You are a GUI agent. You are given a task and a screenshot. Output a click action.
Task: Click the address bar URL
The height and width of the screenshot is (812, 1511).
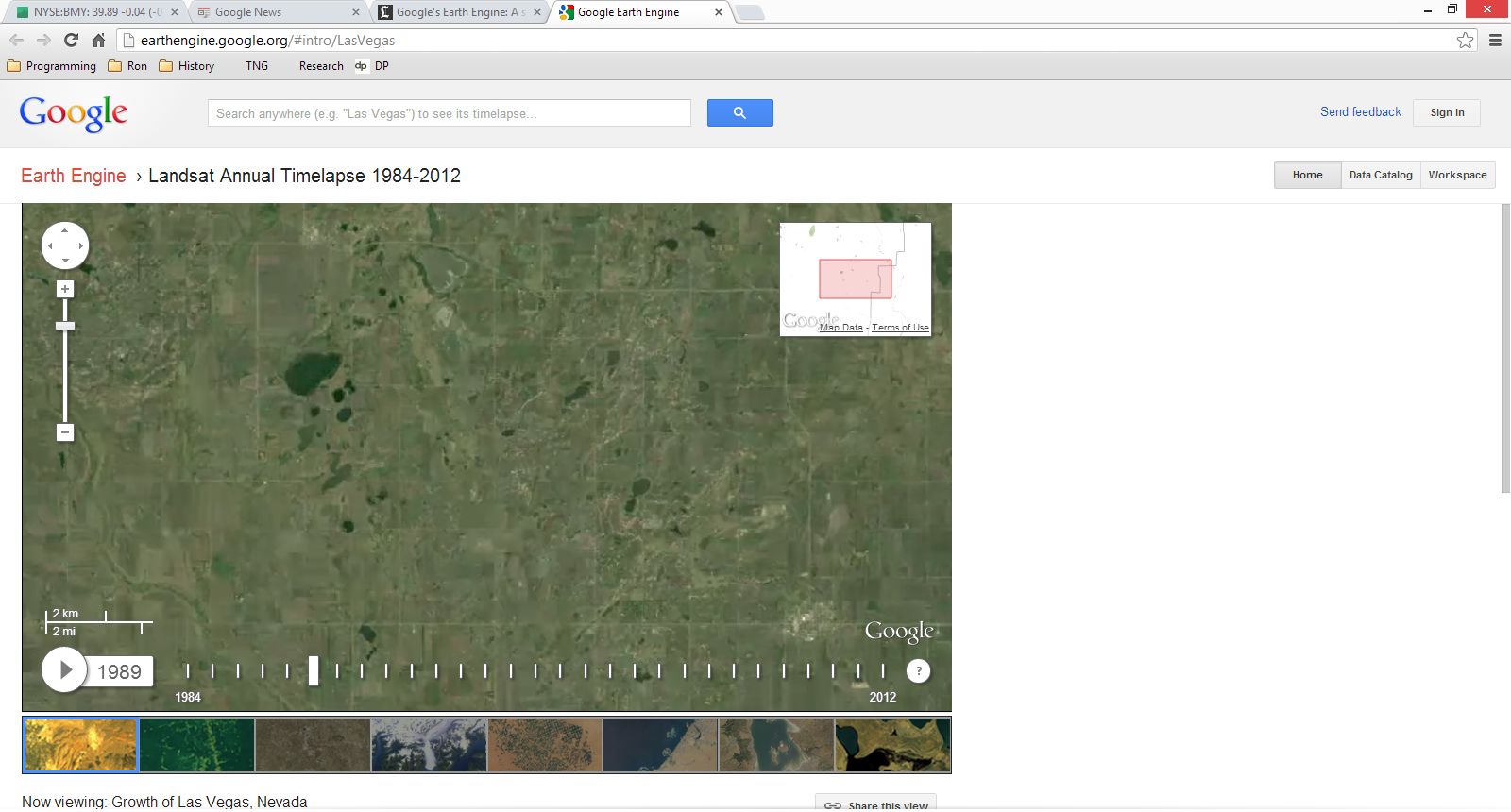267,41
